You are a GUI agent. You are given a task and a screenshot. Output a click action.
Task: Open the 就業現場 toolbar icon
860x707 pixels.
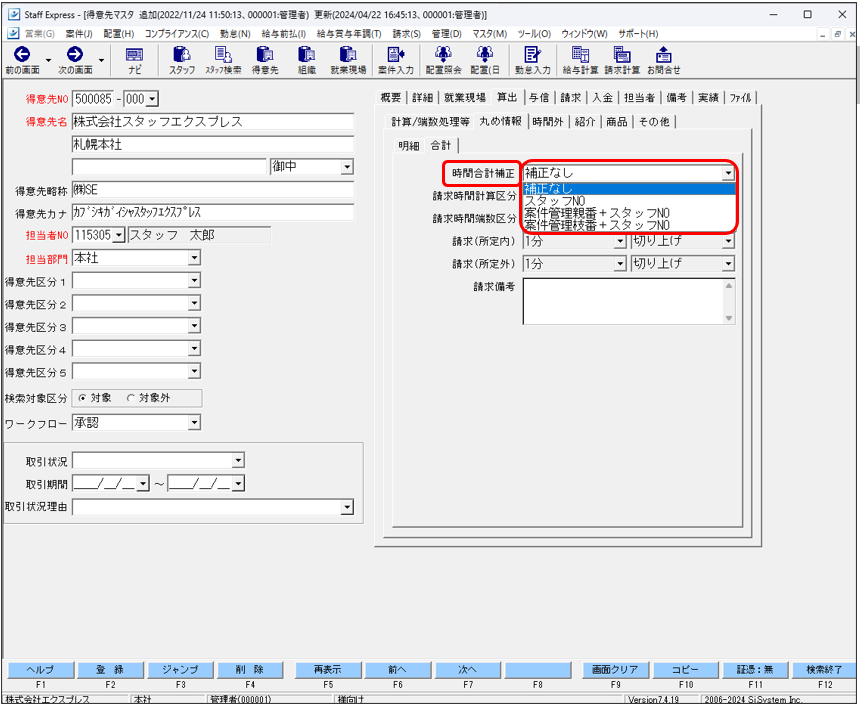pos(348,54)
